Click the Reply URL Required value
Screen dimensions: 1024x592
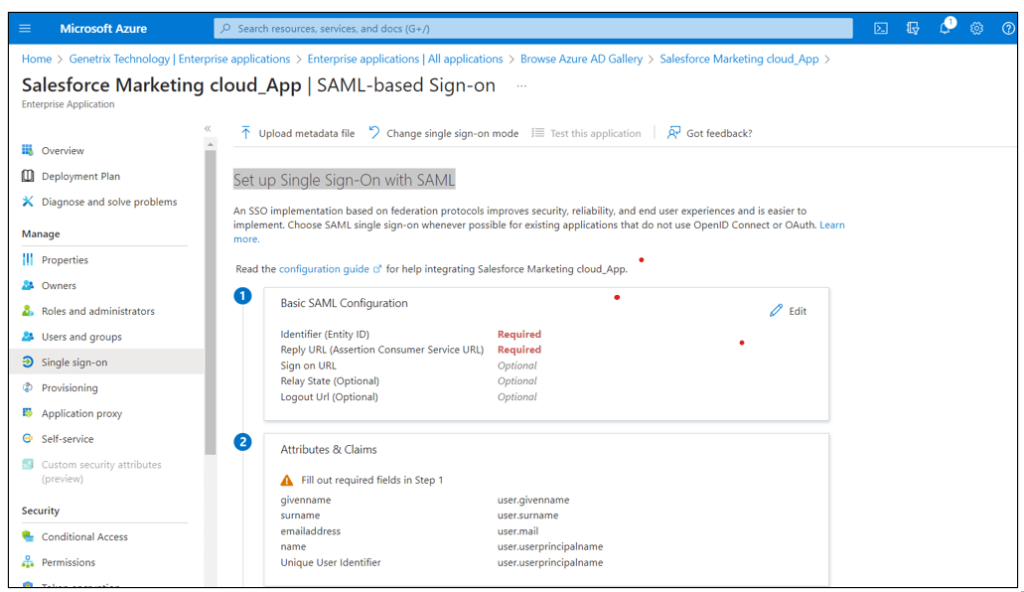pos(519,350)
